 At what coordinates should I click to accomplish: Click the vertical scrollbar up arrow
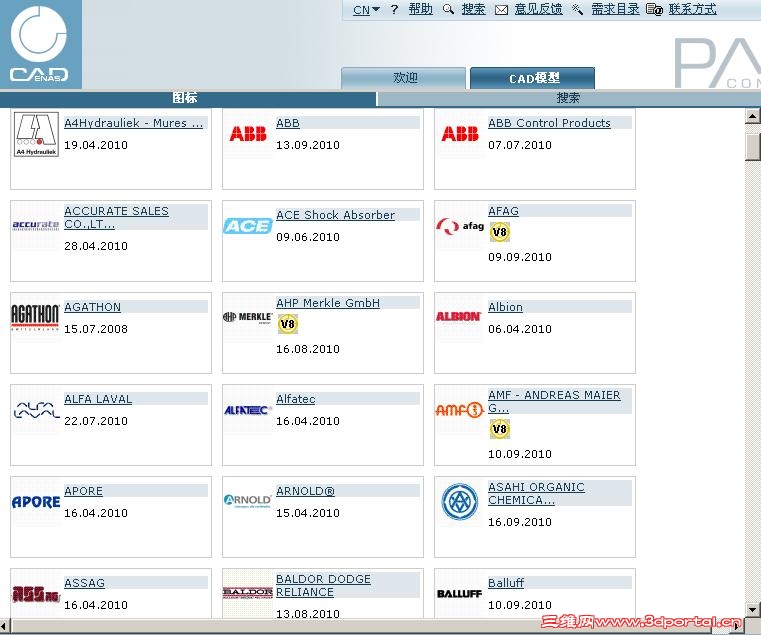click(753, 116)
